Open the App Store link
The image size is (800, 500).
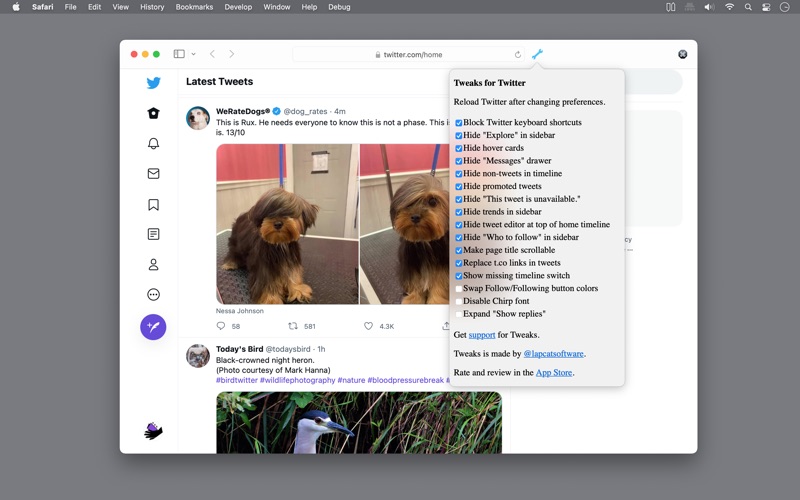pyautogui.click(x=554, y=372)
